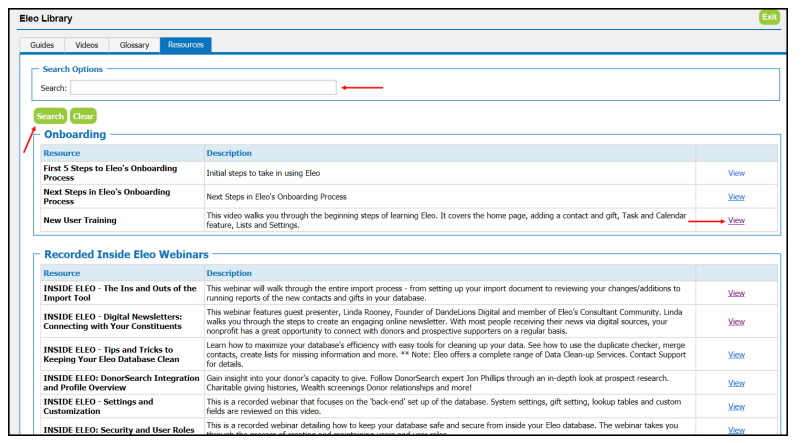This screenshot has width=802, height=443.
Task: Switch to the Videos tab
Action: click(x=86, y=45)
